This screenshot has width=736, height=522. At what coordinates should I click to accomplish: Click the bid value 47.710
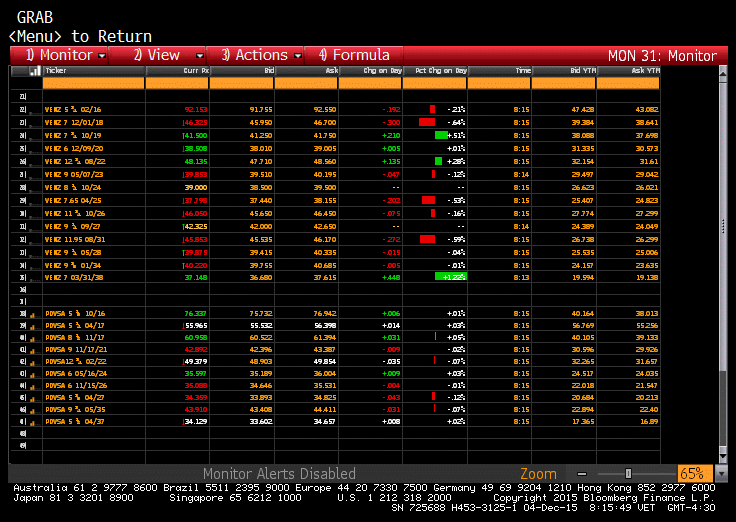261,161
